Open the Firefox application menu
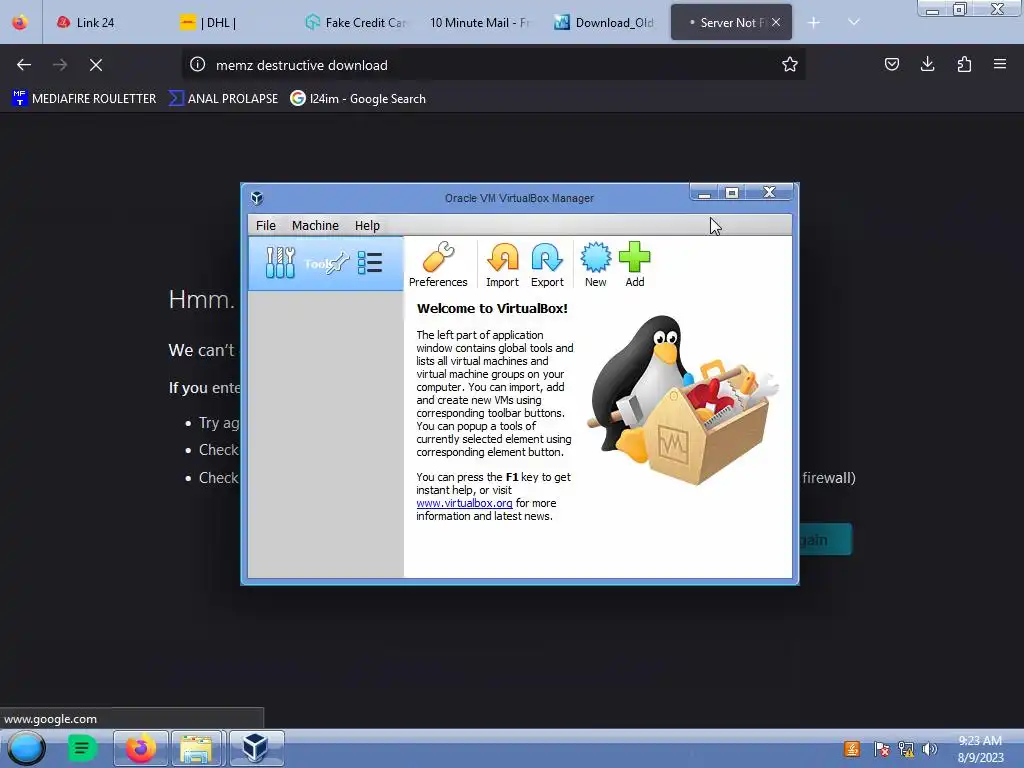 point(1000,64)
